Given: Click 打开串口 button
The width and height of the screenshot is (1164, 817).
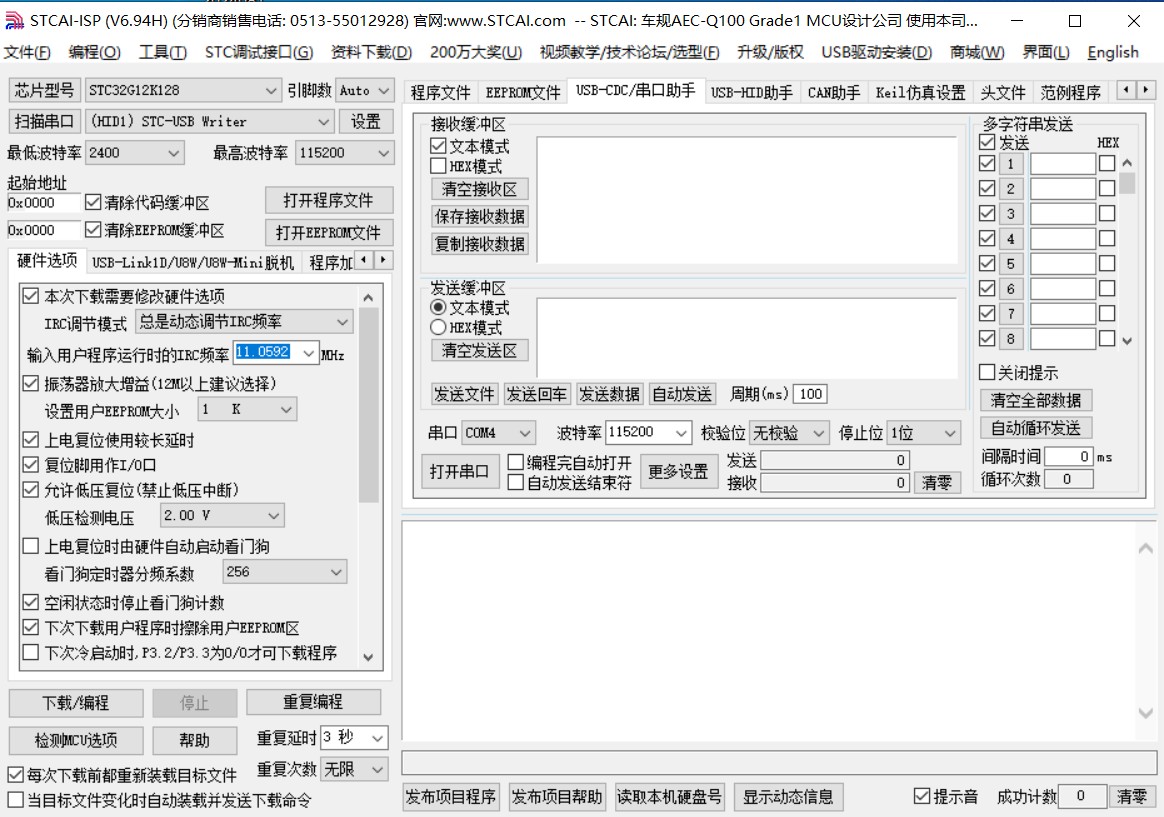Looking at the screenshot, I should [x=459, y=471].
